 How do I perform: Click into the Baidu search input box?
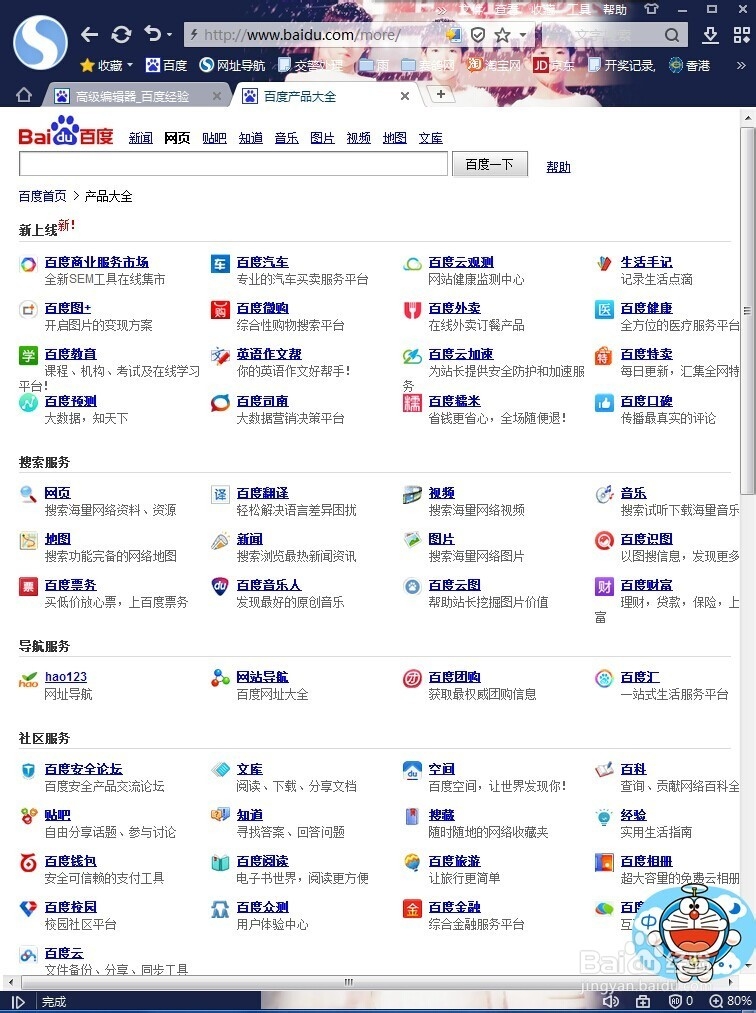tap(233, 164)
